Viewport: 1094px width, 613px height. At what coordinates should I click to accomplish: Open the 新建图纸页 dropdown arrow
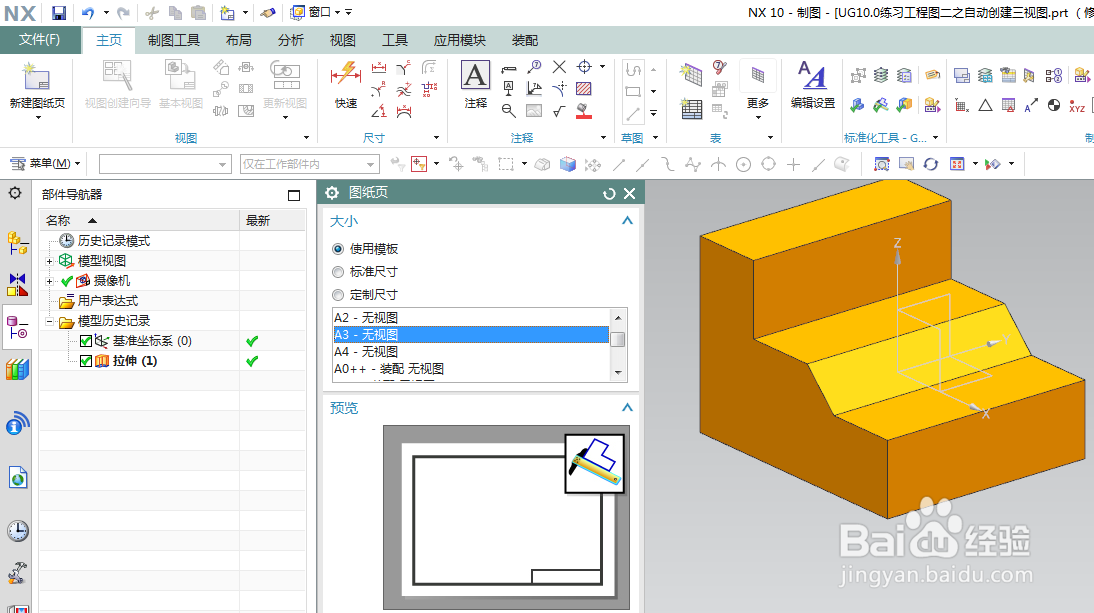[38, 117]
